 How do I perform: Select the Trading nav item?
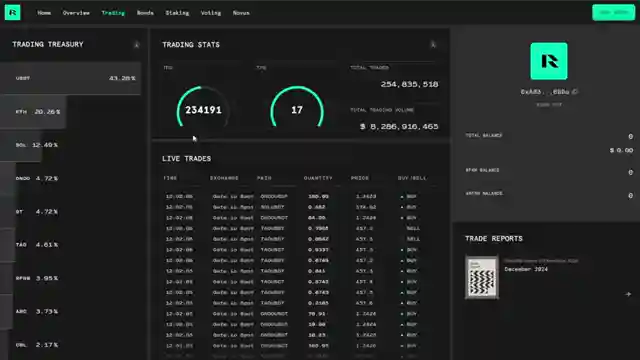(x=113, y=13)
